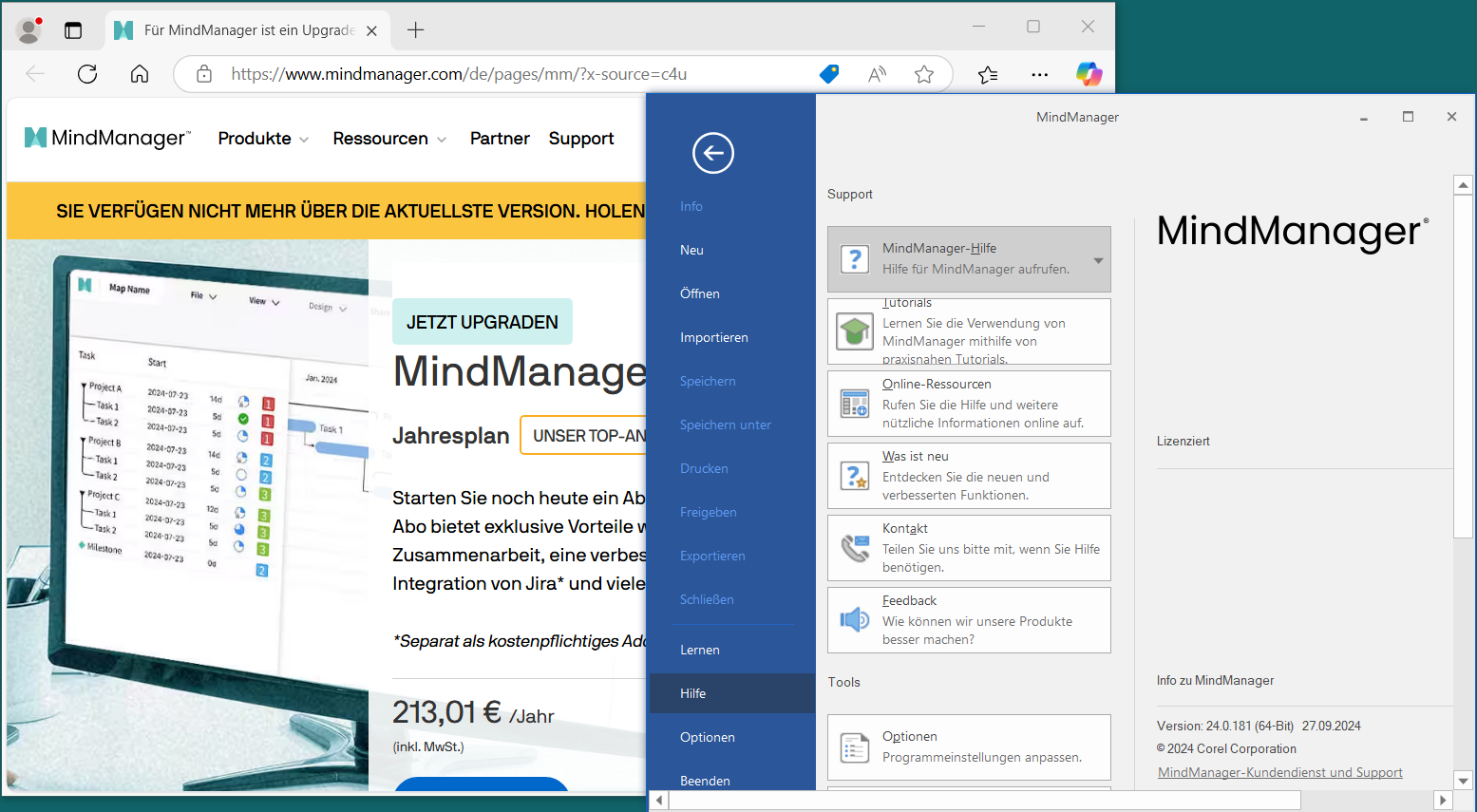
Task: Select Lernen in backstage menu
Action: pyautogui.click(x=700, y=650)
